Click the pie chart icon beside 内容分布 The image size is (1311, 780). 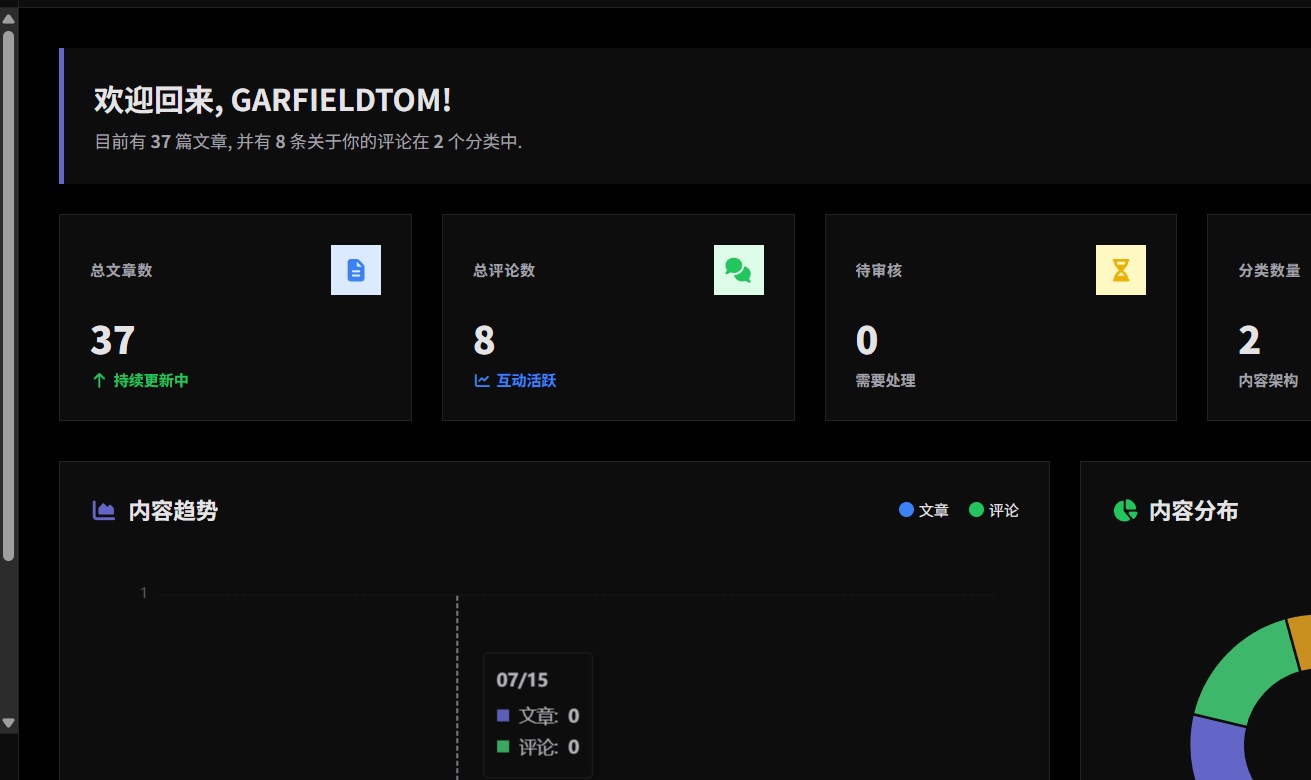[1126, 511]
